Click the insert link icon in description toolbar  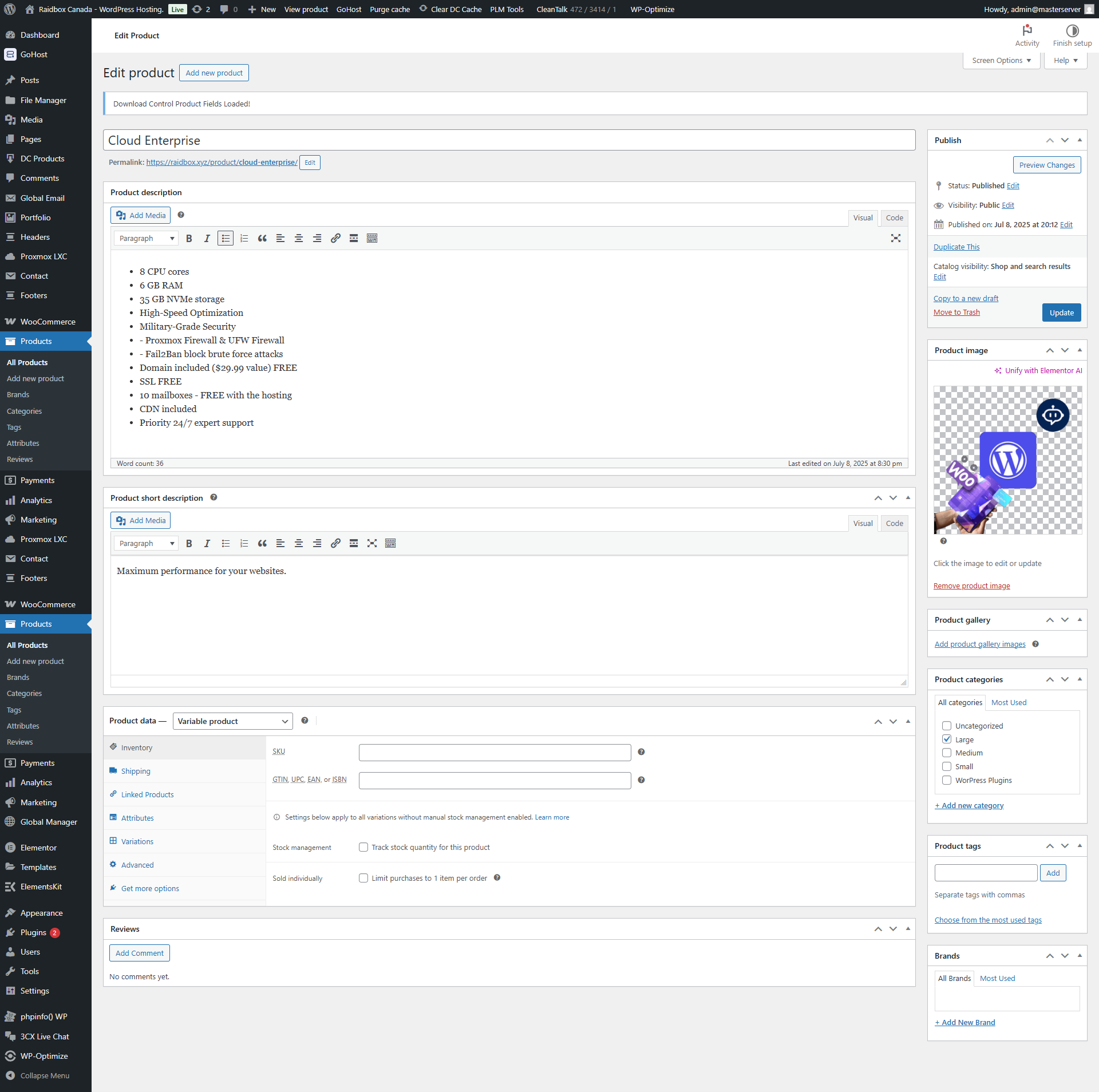point(335,238)
